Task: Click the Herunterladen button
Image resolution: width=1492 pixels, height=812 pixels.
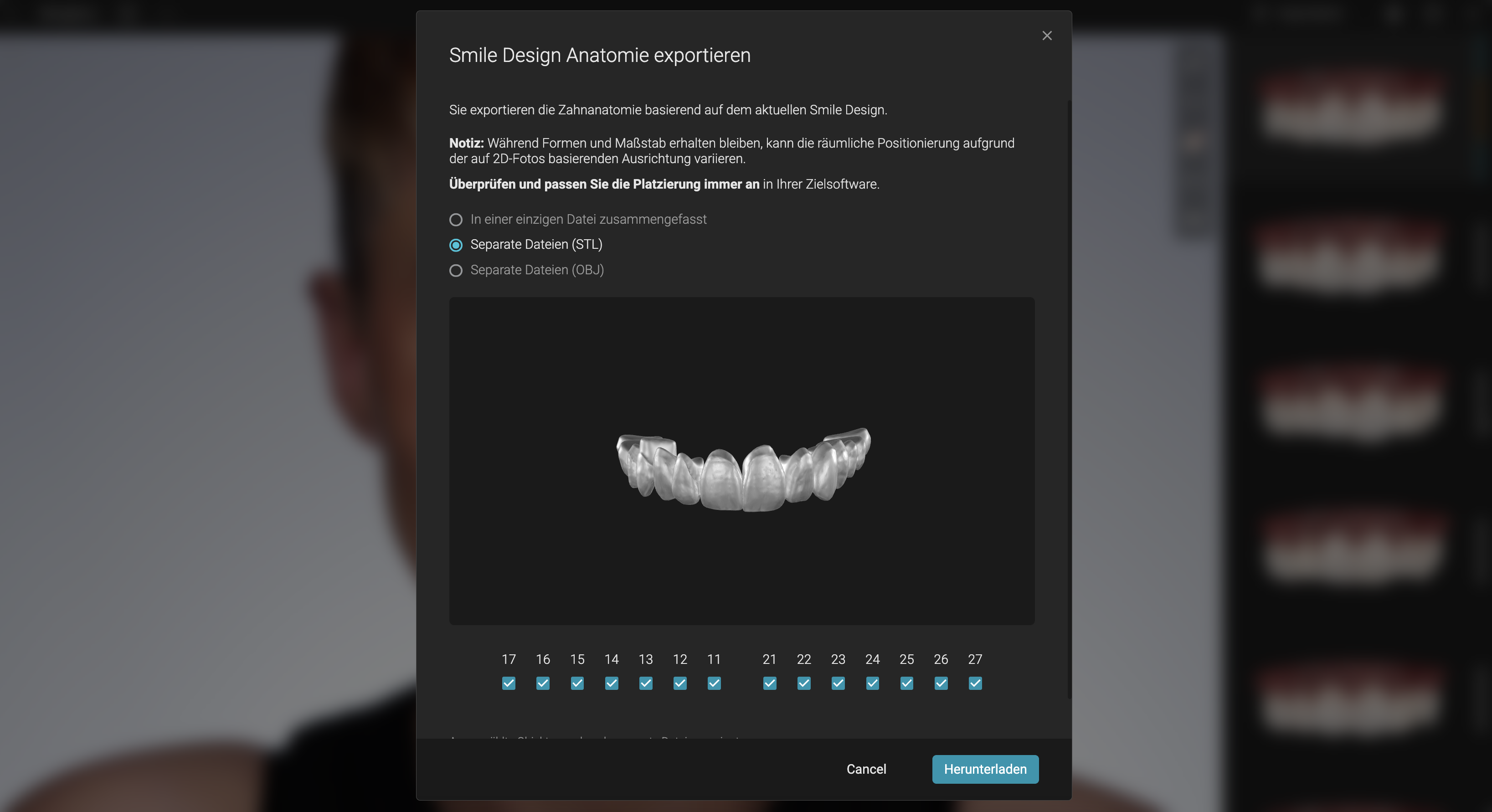Action: click(985, 769)
